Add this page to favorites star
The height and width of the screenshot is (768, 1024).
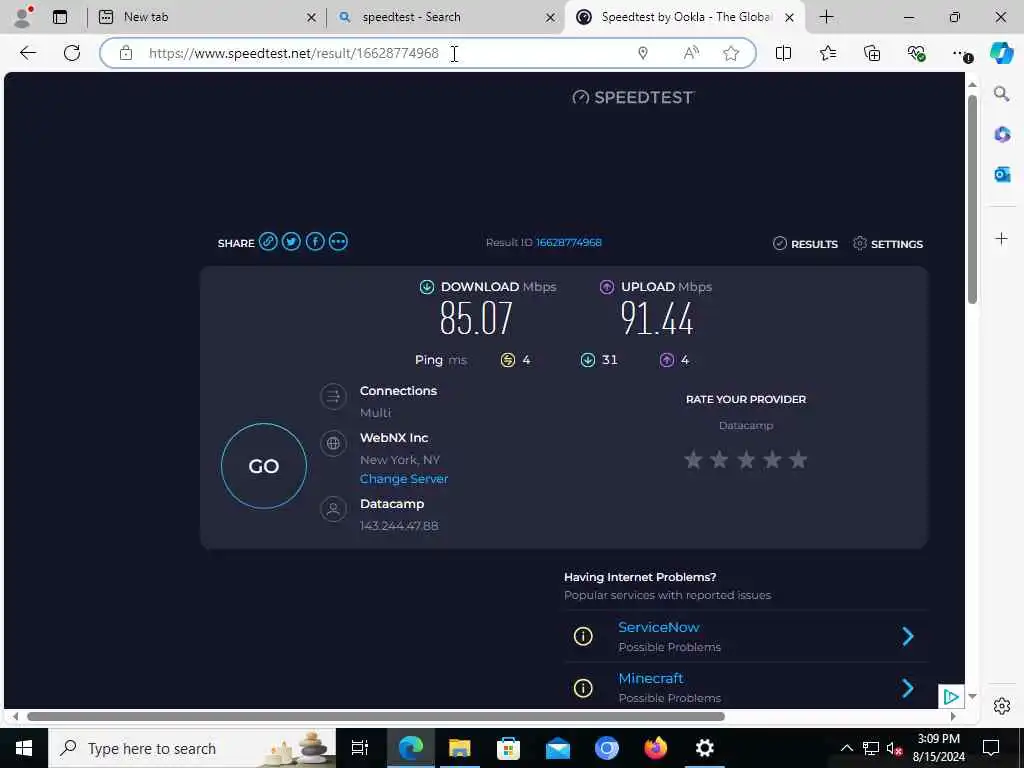coord(731,54)
